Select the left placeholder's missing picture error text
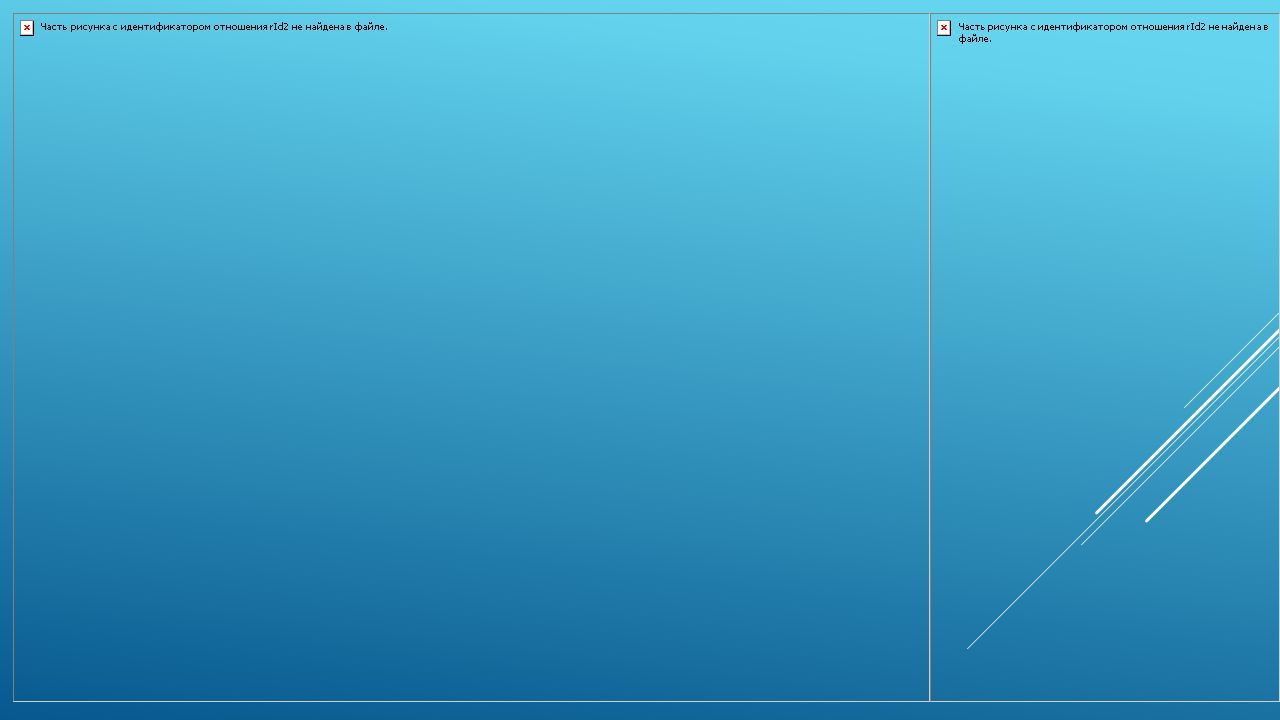 (x=214, y=27)
